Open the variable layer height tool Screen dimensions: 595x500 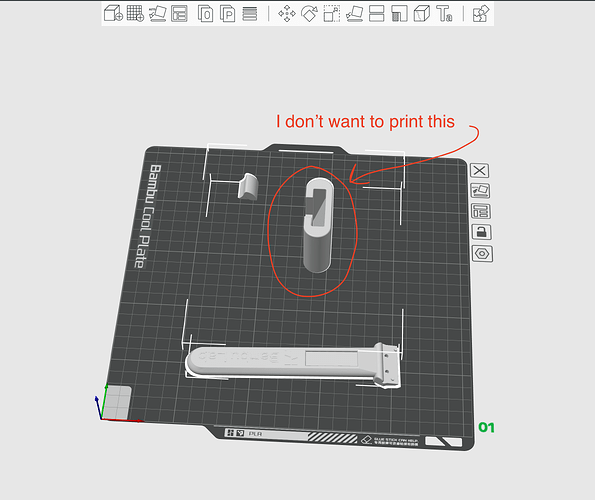[250, 14]
